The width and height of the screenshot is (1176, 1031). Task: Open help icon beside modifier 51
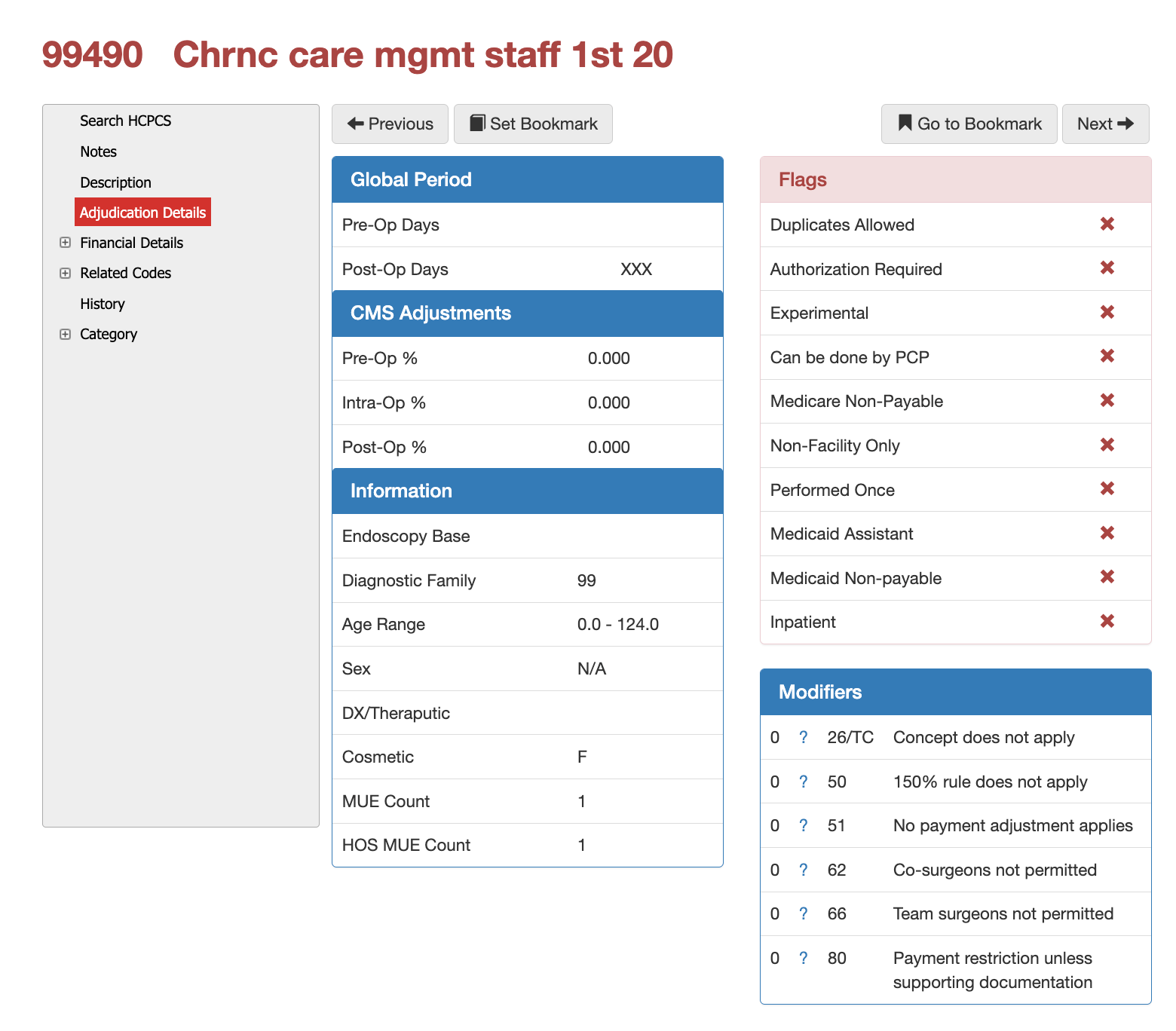pos(804,825)
